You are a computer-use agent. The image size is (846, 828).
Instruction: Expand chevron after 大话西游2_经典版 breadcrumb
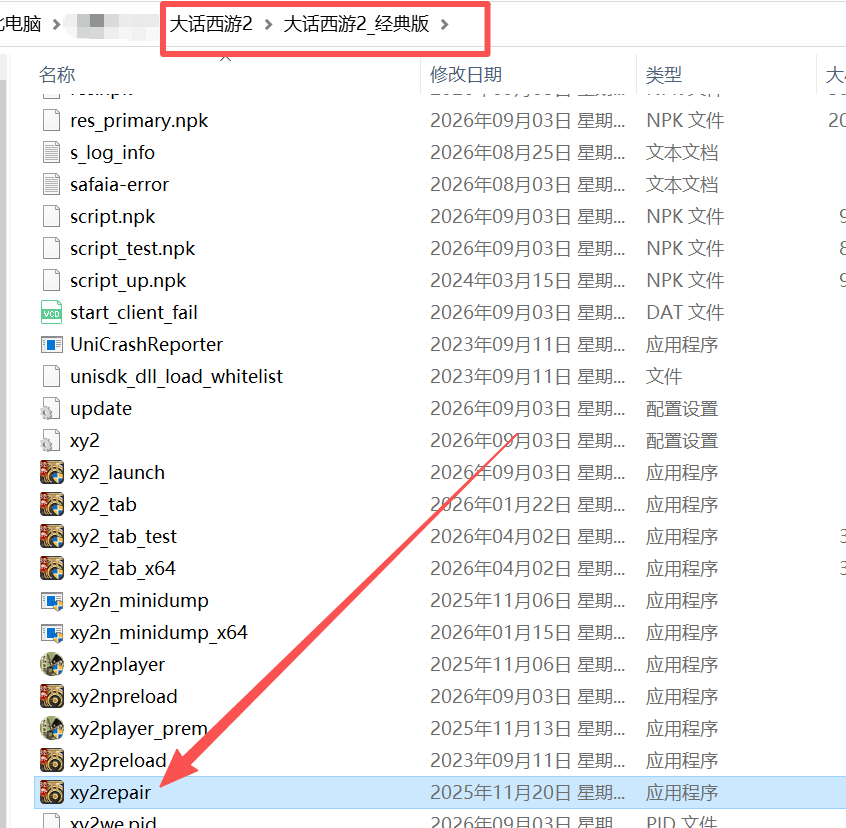pyautogui.click(x=444, y=25)
